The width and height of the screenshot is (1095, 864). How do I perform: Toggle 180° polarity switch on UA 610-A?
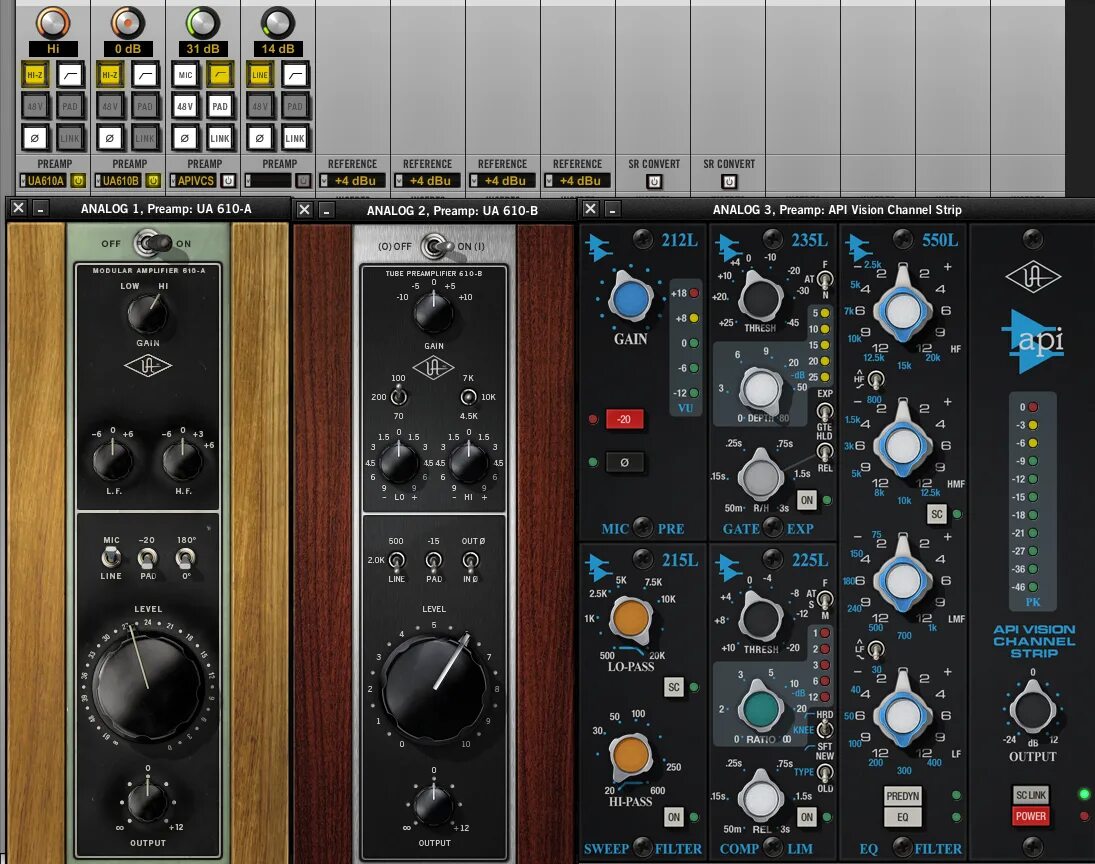click(x=184, y=557)
